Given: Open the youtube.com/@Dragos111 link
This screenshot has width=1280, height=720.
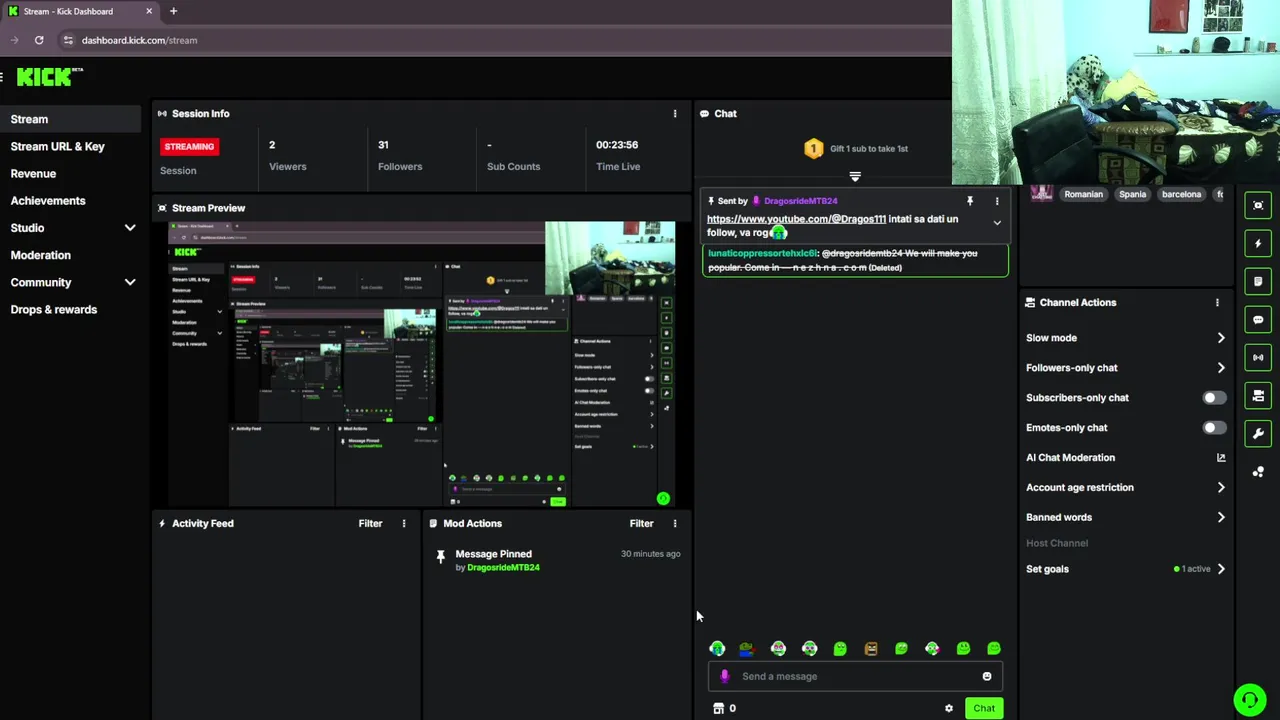Looking at the screenshot, I should (796, 219).
